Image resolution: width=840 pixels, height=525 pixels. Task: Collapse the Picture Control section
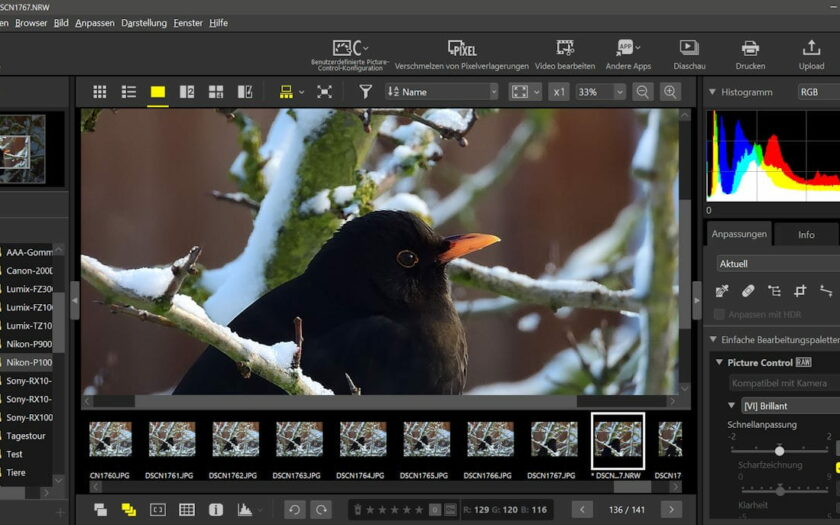click(x=719, y=363)
